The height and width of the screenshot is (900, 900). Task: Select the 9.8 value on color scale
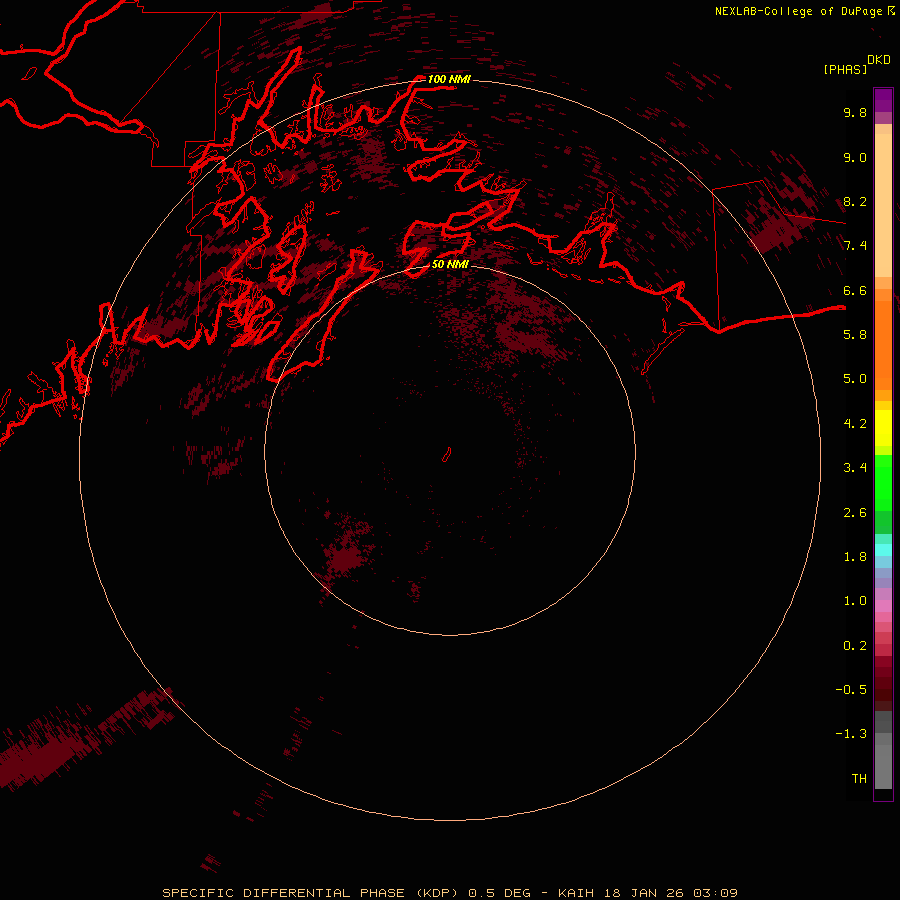(855, 112)
